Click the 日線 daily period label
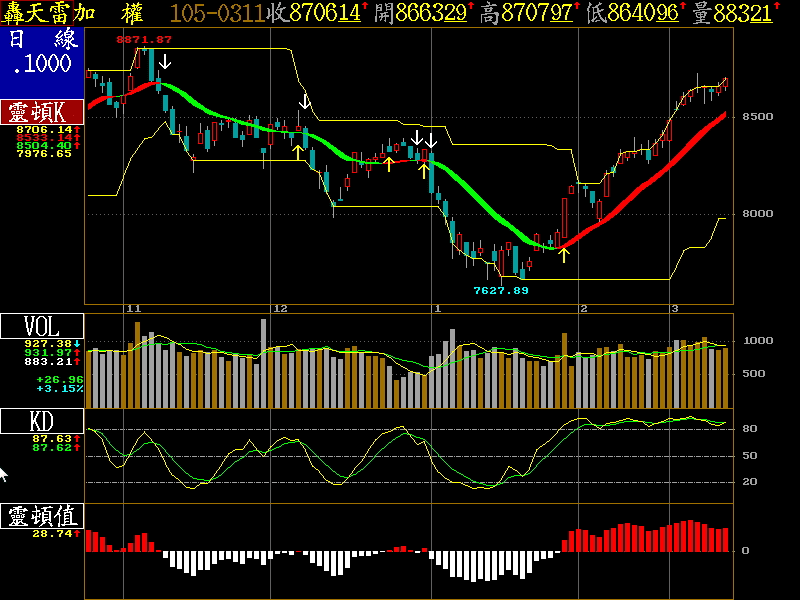The height and width of the screenshot is (600, 800). click(x=41, y=40)
